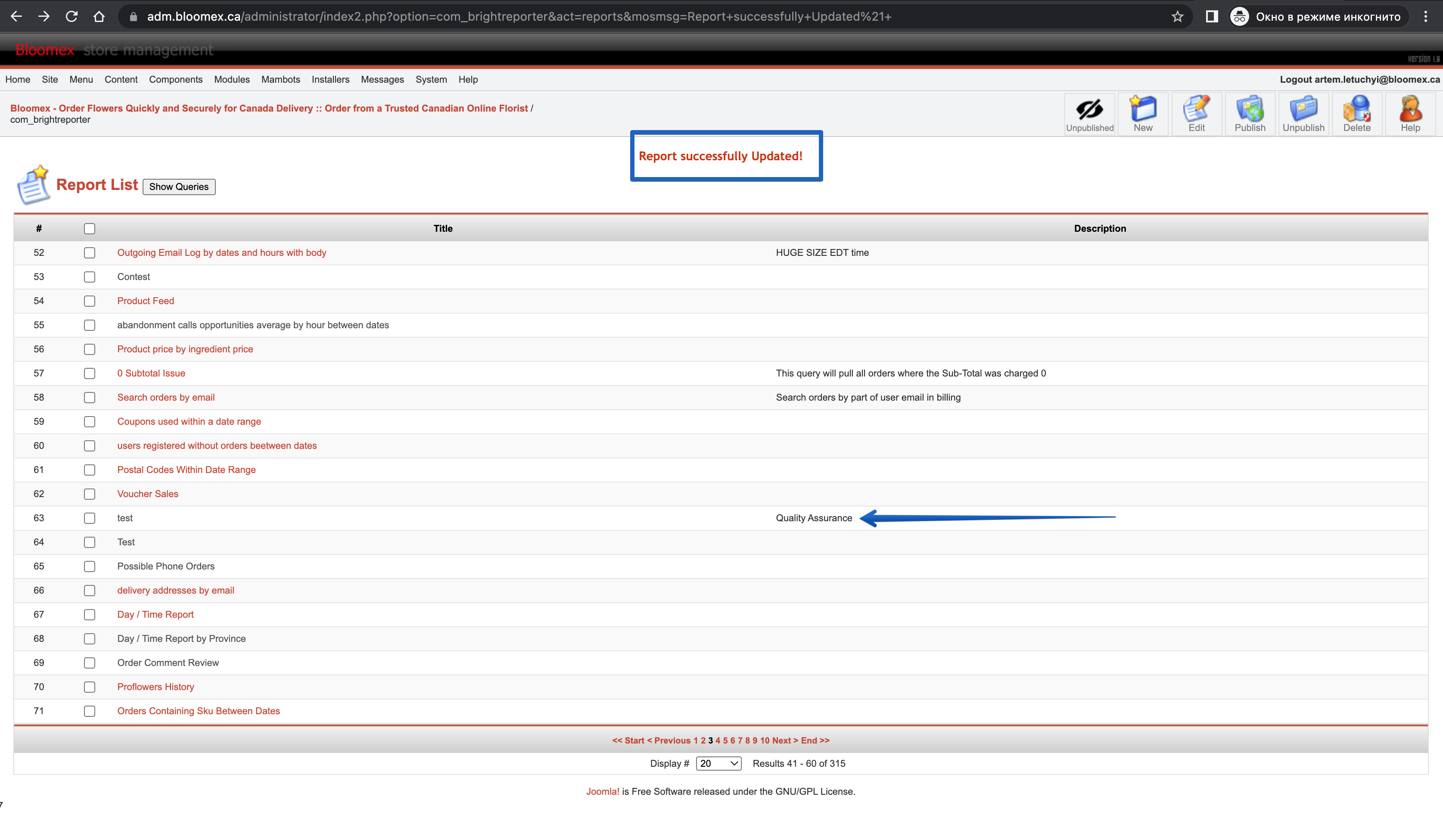Select checkbox for row 63 test

[89, 518]
